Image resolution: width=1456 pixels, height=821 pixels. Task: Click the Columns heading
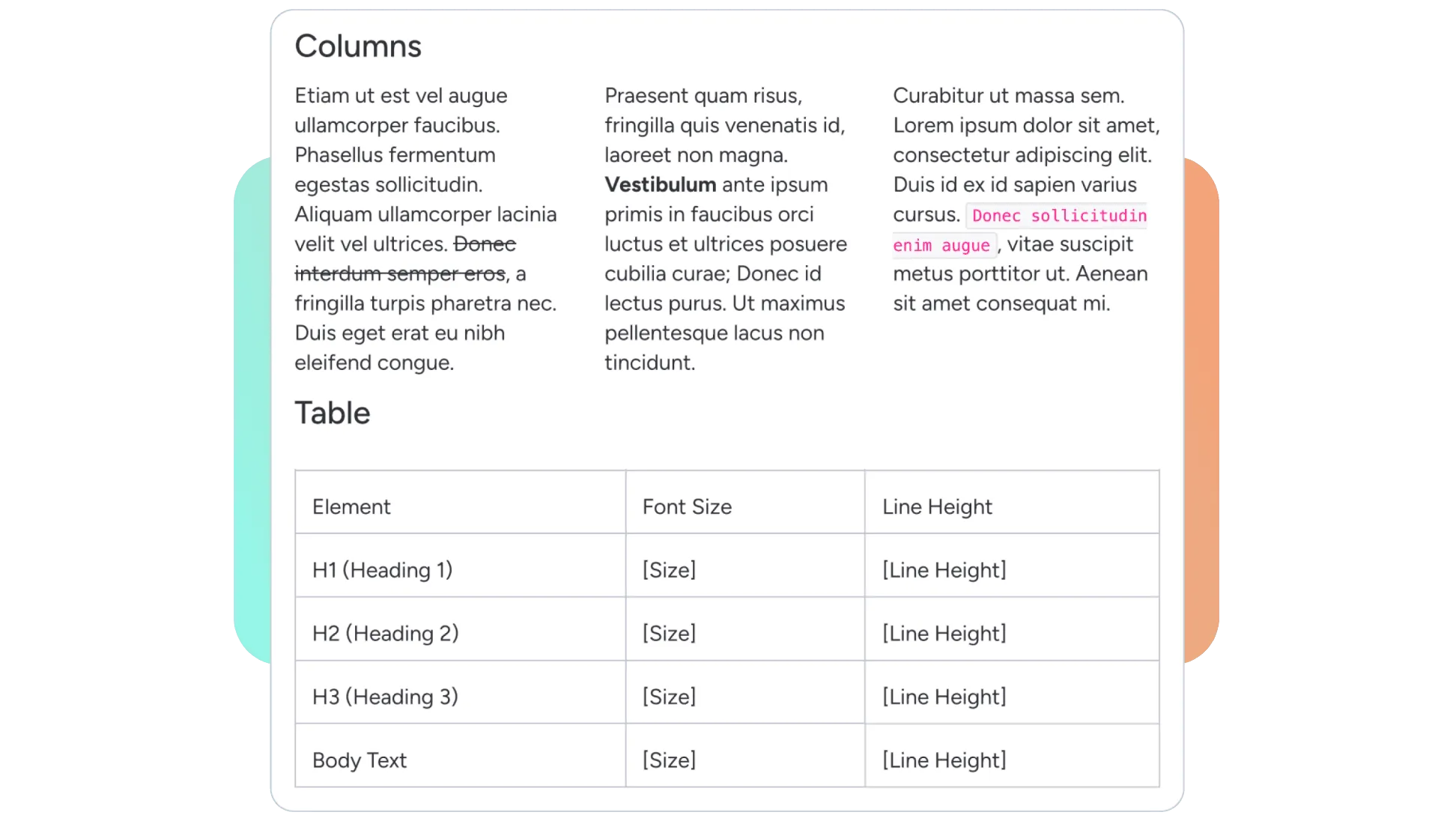coord(358,46)
